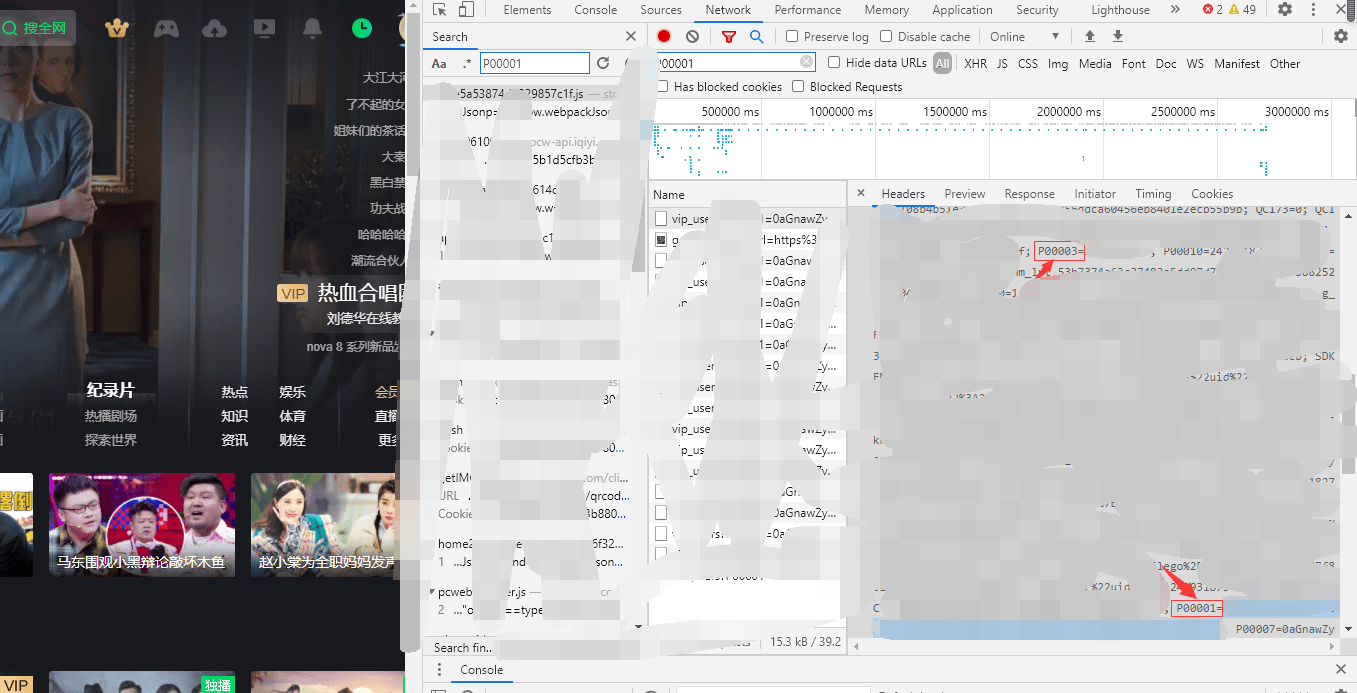Click the network search magnifier icon
This screenshot has width=1357, height=693.
point(756,36)
